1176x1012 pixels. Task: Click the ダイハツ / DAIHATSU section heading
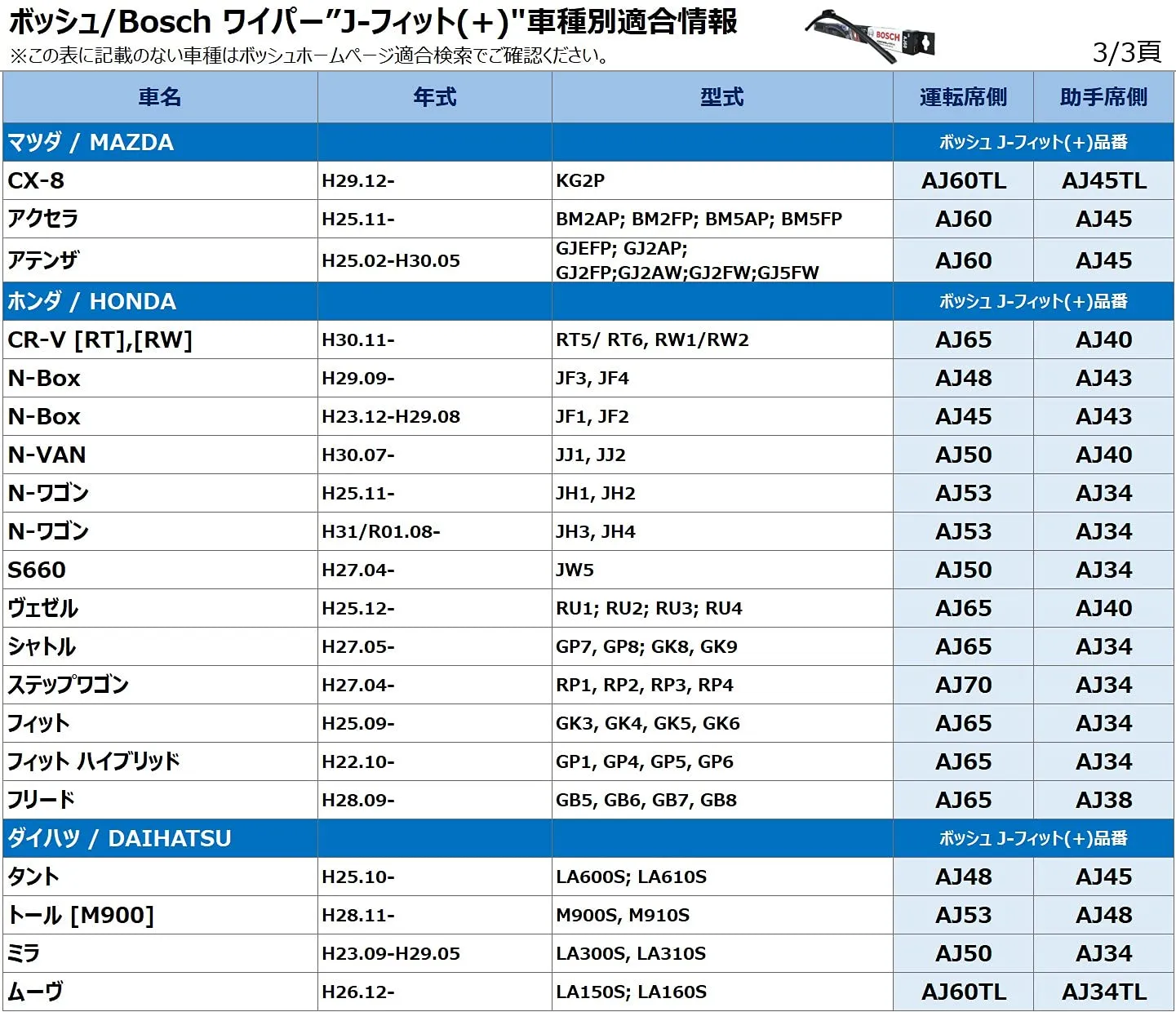pos(119,838)
